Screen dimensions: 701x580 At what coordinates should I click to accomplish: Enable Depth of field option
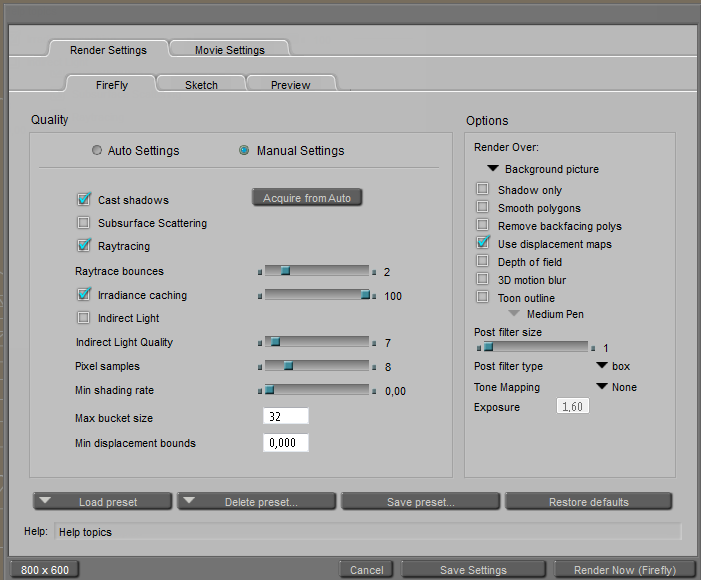pos(483,262)
